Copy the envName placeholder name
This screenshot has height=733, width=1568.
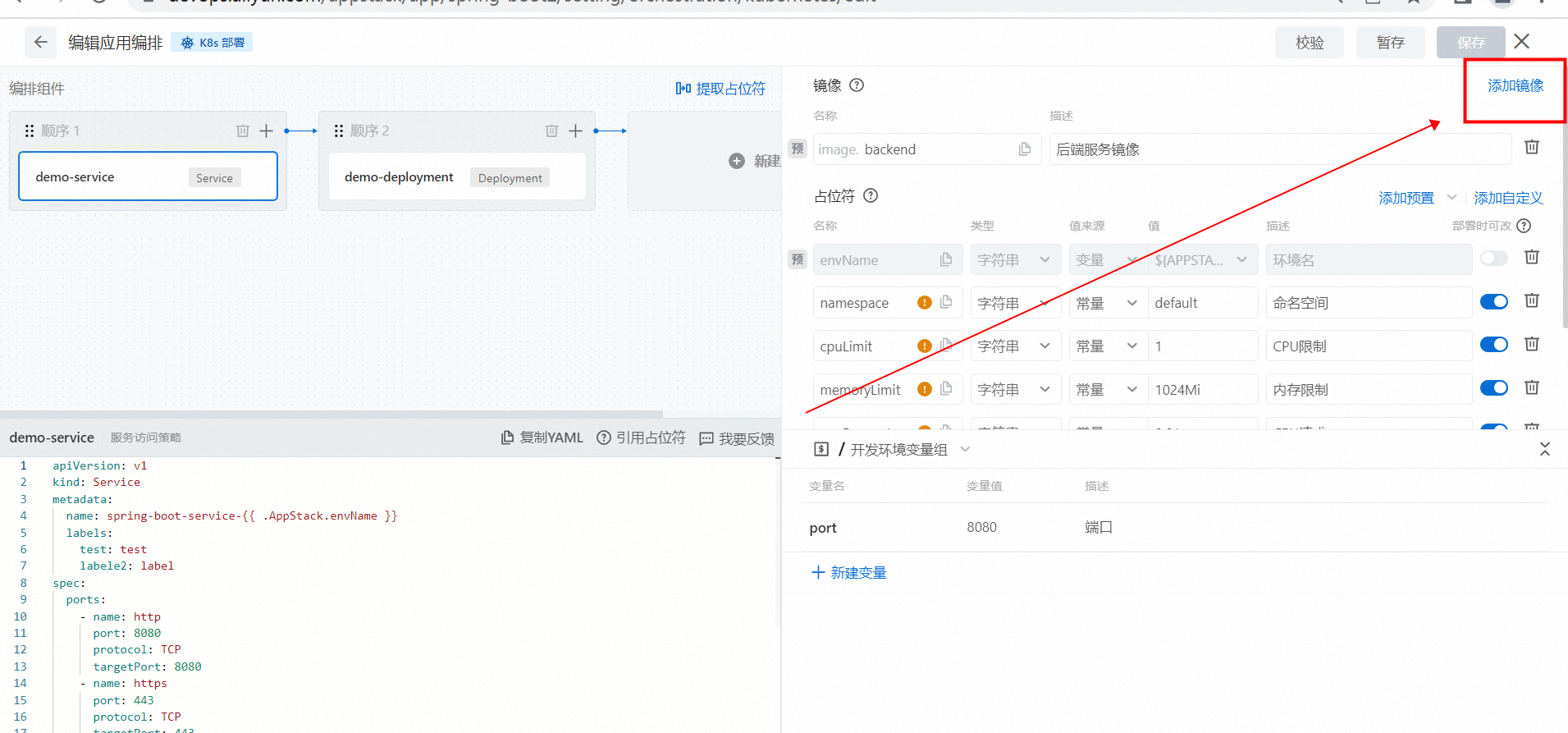(x=946, y=259)
